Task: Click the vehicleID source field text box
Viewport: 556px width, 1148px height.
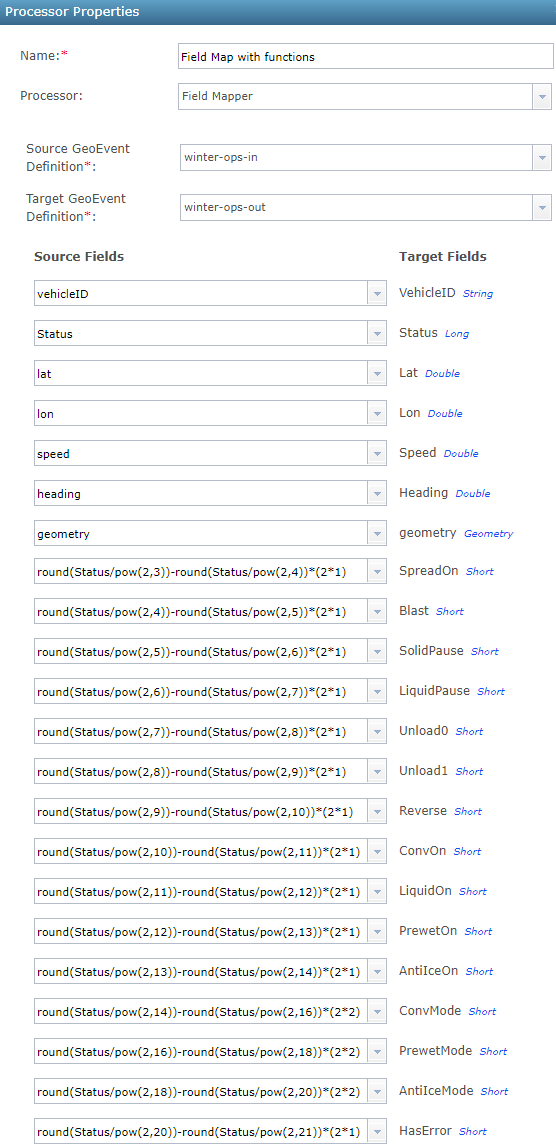Action: coord(201,294)
